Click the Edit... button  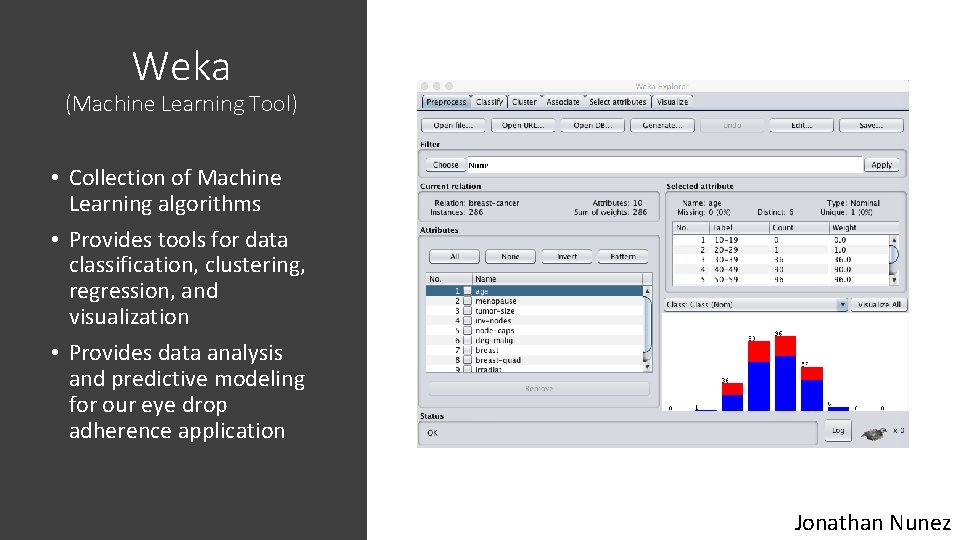[801, 126]
